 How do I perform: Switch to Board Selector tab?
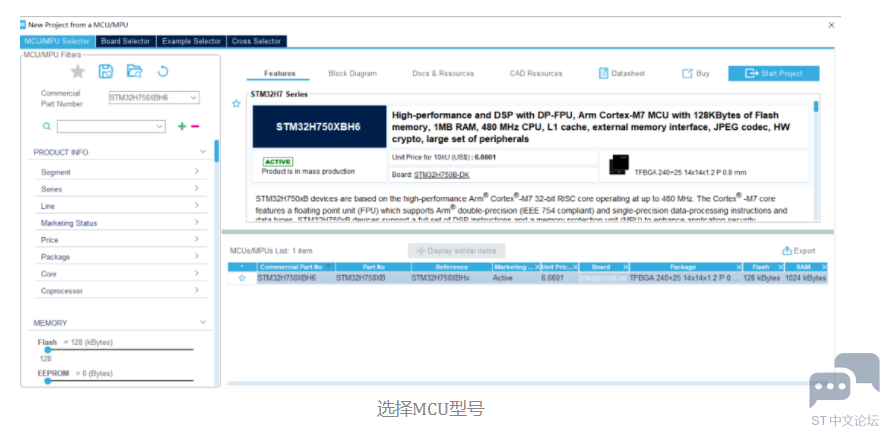click(126, 41)
